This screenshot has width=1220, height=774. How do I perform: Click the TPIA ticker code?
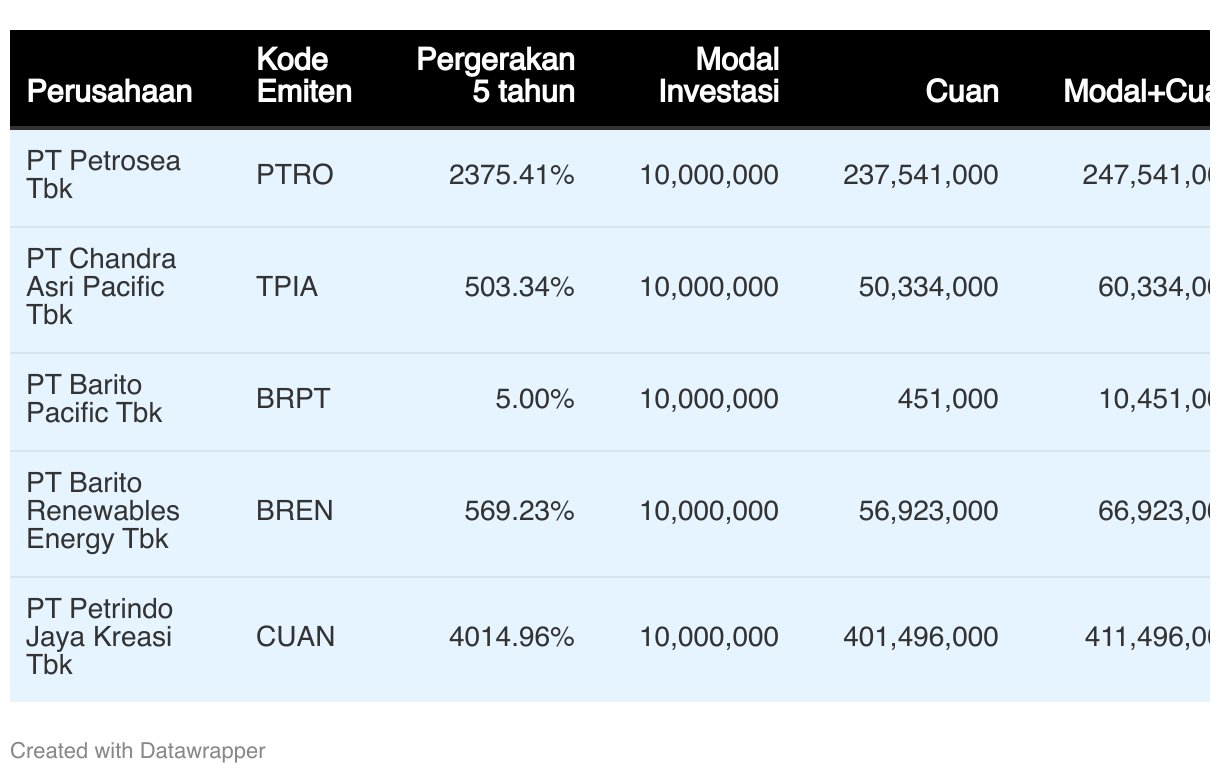click(287, 287)
